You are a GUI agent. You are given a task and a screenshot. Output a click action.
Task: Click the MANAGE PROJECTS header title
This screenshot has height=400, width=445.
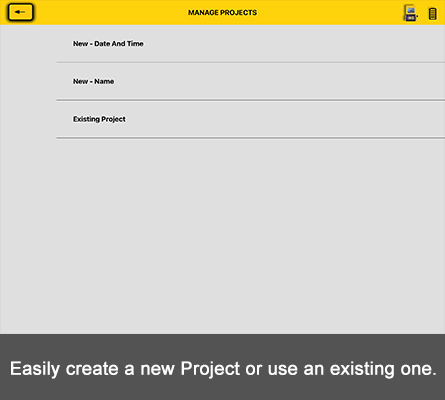point(222,13)
